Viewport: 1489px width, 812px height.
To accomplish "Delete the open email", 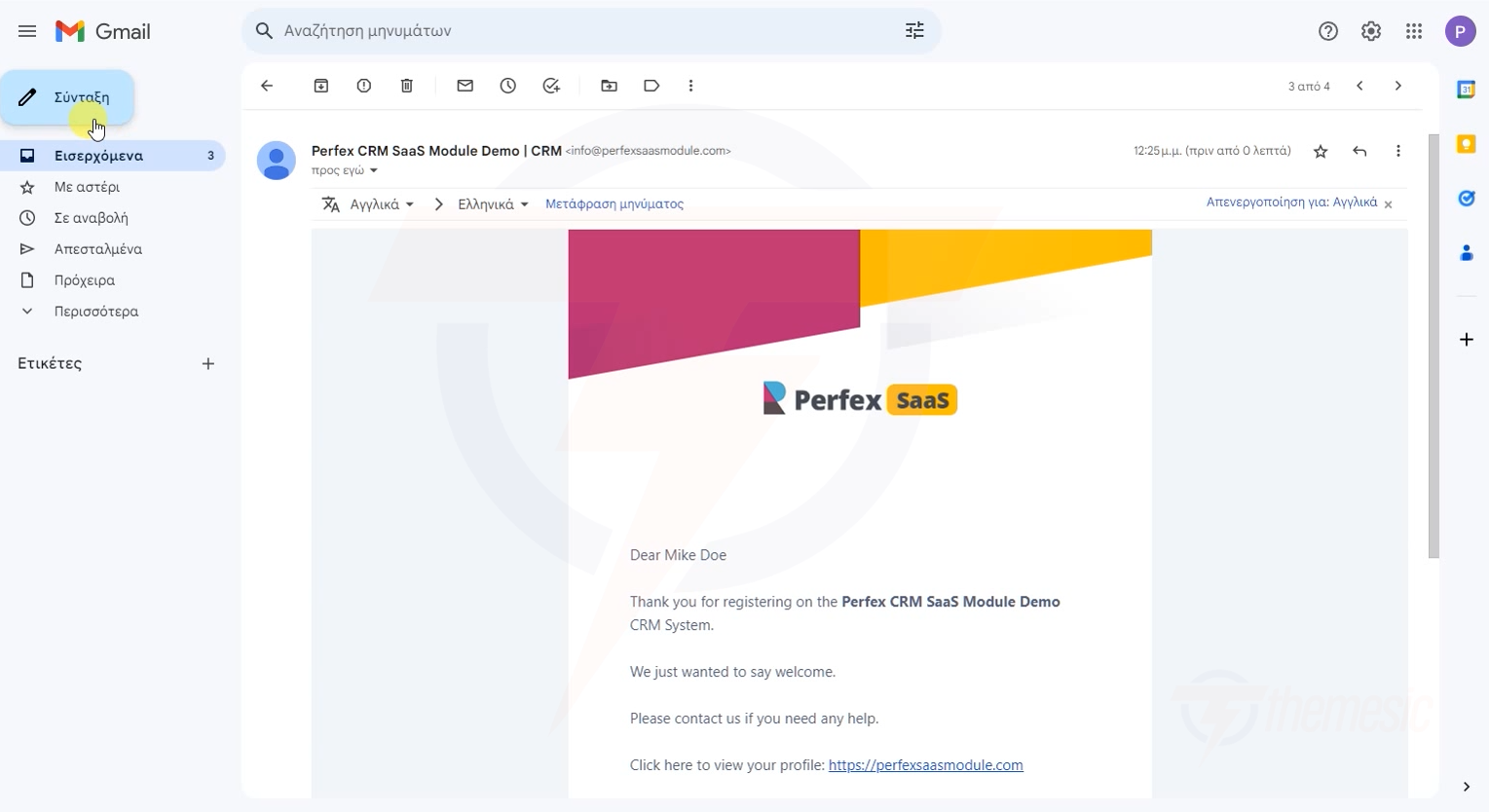I will point(406,86).
